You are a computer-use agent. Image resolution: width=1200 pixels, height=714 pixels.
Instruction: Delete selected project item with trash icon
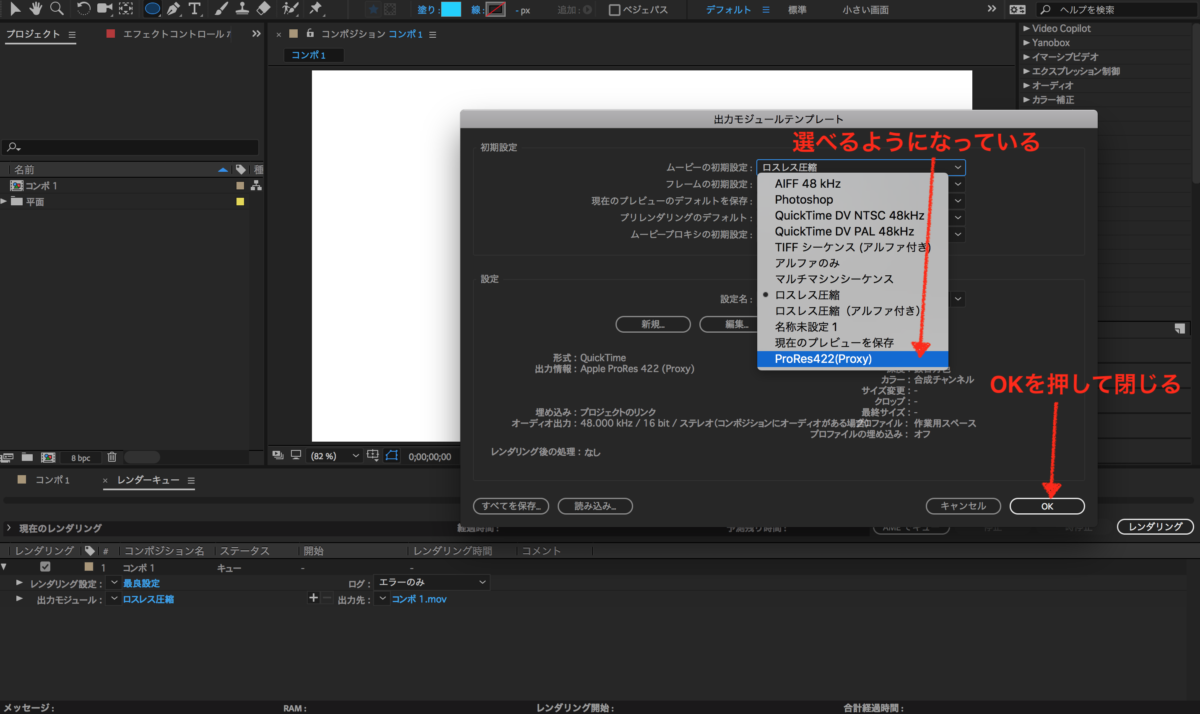tap(112, 457)
